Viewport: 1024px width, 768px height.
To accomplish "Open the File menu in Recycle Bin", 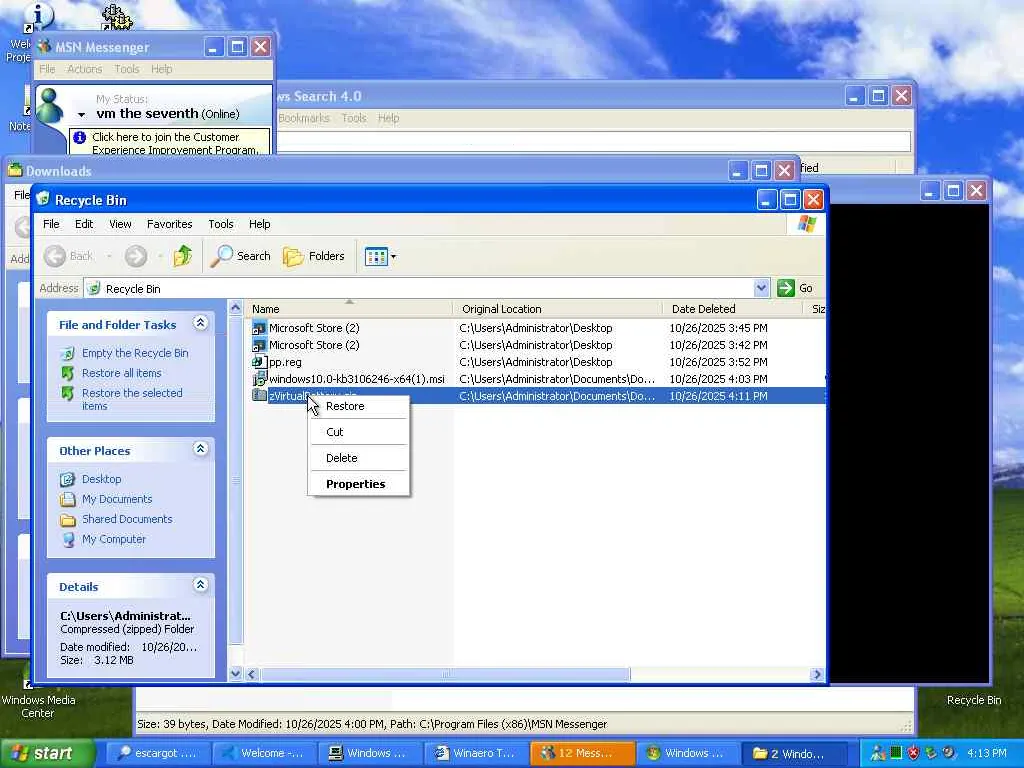I will tap(51, 224).
